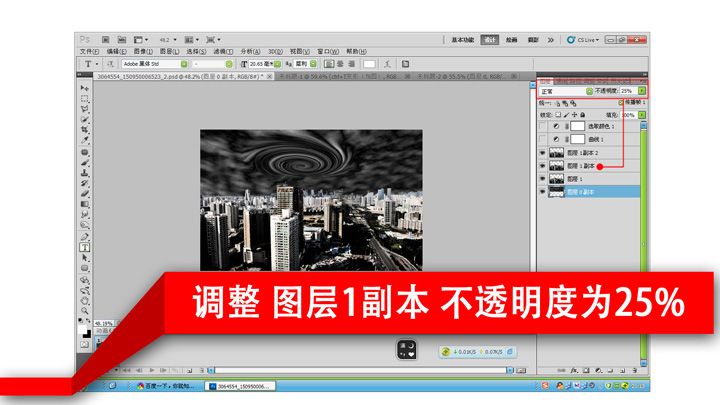This screenshot has height=405, width=720.
Task: Open the font size dropdown
Action: tap(278, 64)
